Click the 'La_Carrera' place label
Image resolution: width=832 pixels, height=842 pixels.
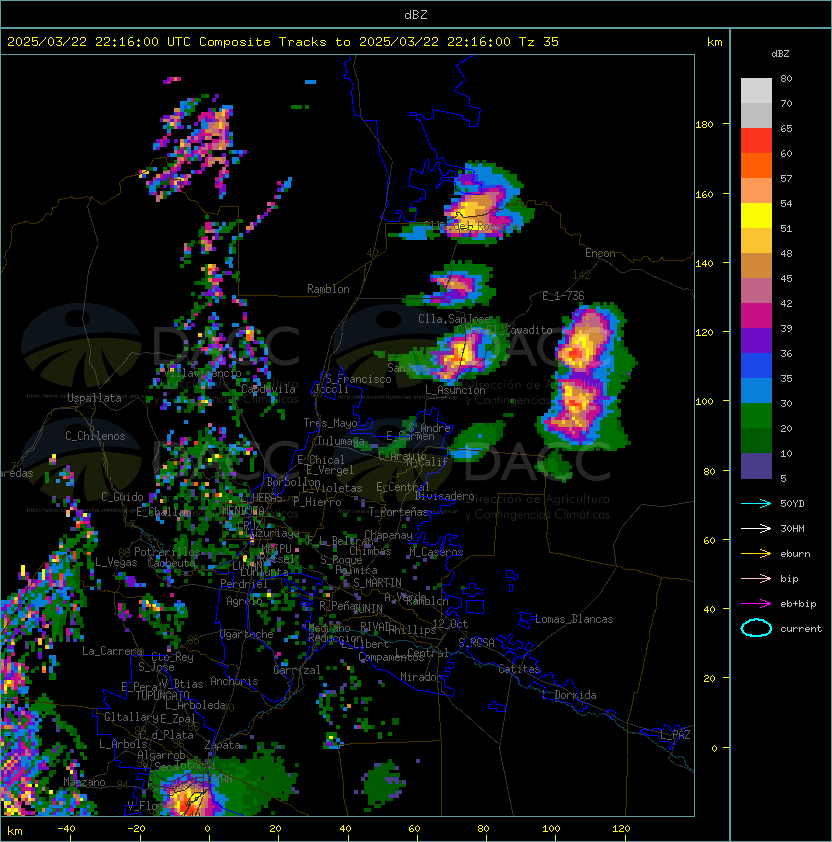tap(112, 651)
